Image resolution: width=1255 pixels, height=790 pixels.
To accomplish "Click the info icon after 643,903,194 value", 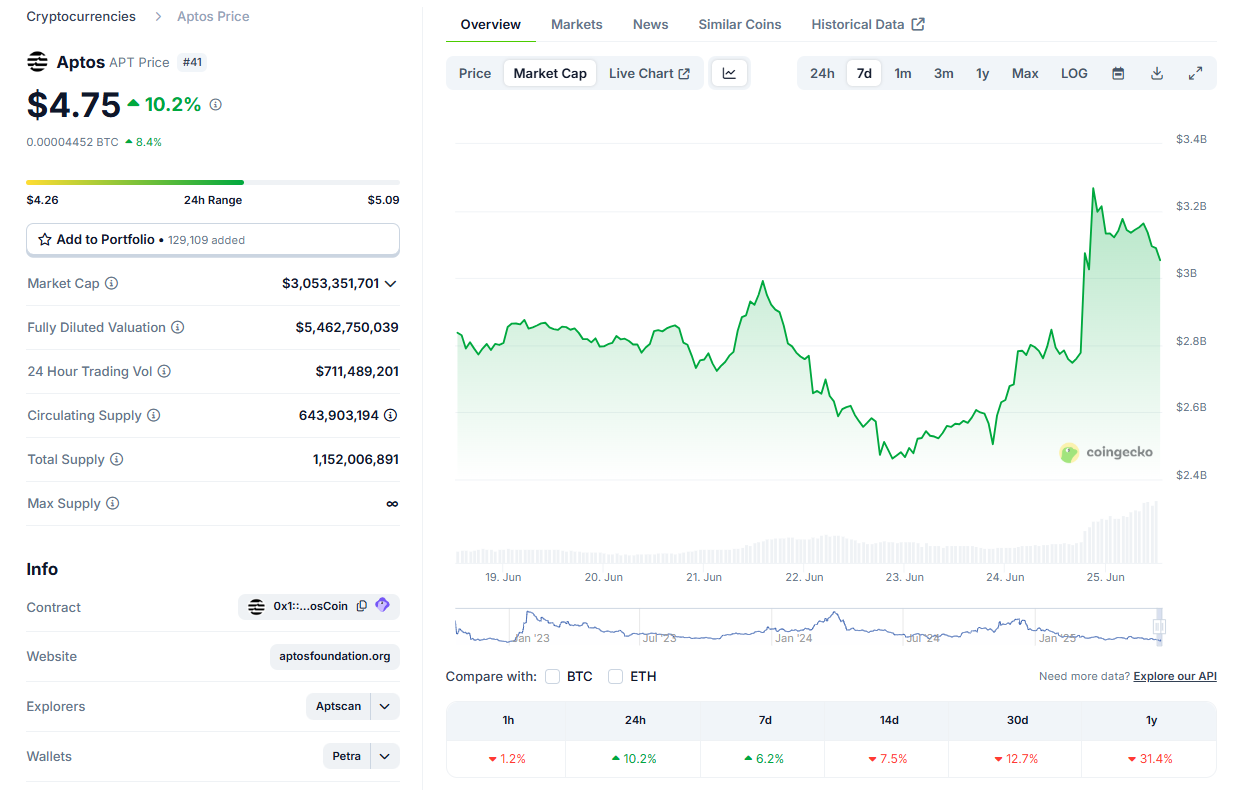I will pyautogui.click(x=391, y=415).
